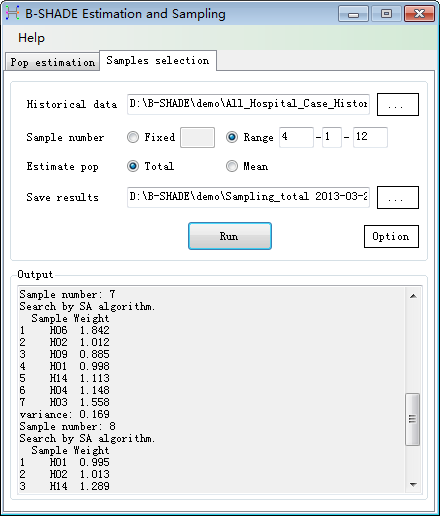
Task: Click the Run button
Action: tap(230, 236)
